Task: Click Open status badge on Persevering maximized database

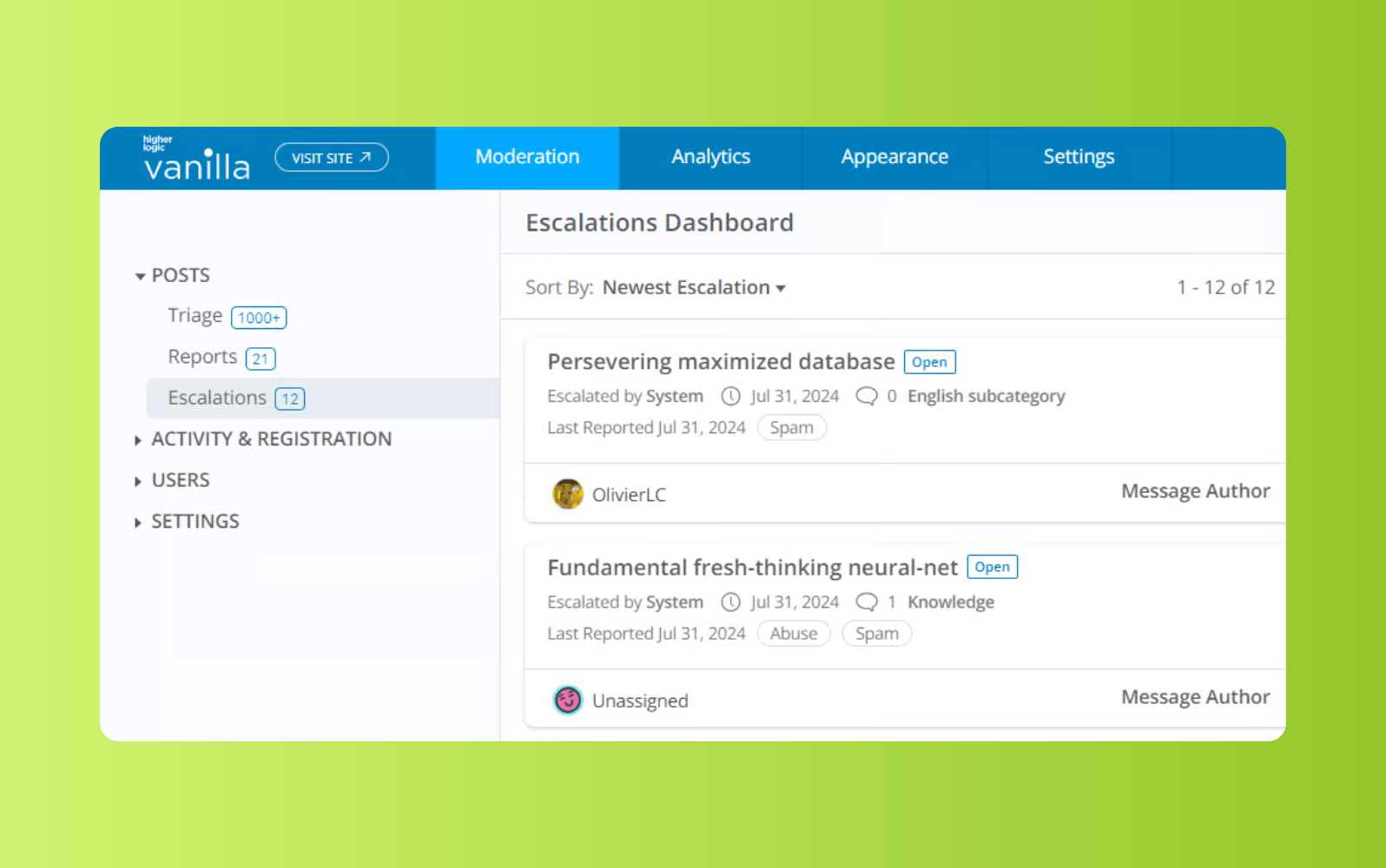Action: (x=929, y=362)
